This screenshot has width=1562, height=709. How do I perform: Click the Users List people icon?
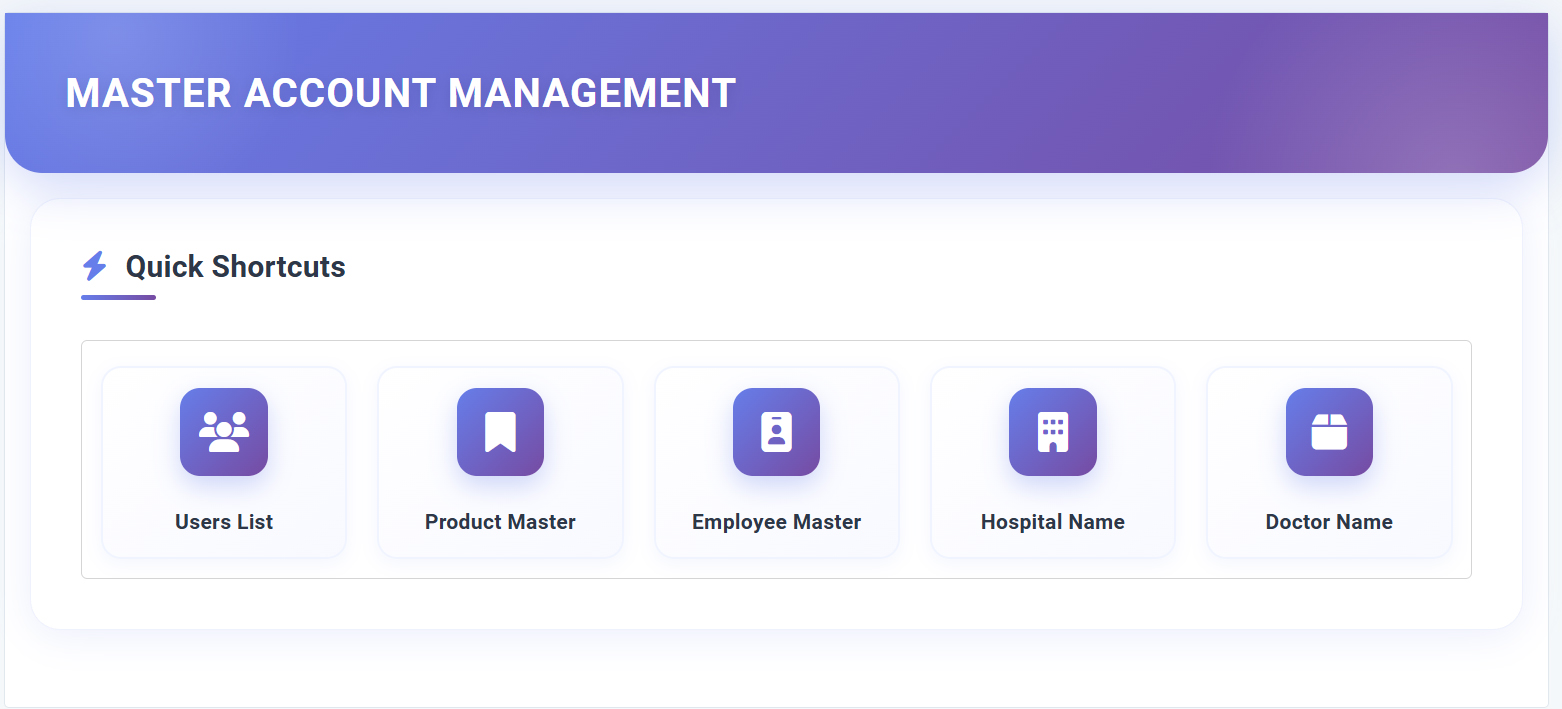coord(224,432)
